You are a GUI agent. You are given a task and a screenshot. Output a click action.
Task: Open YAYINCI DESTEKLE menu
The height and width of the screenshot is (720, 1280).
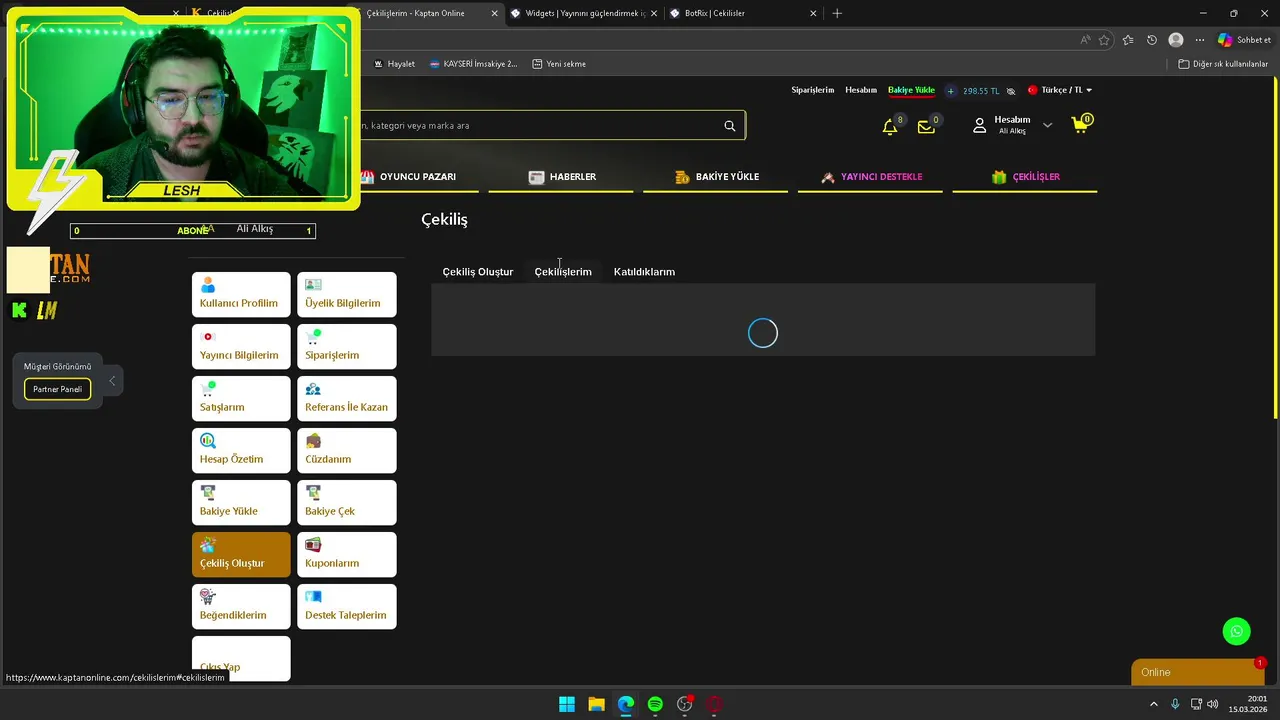point(871,177)
